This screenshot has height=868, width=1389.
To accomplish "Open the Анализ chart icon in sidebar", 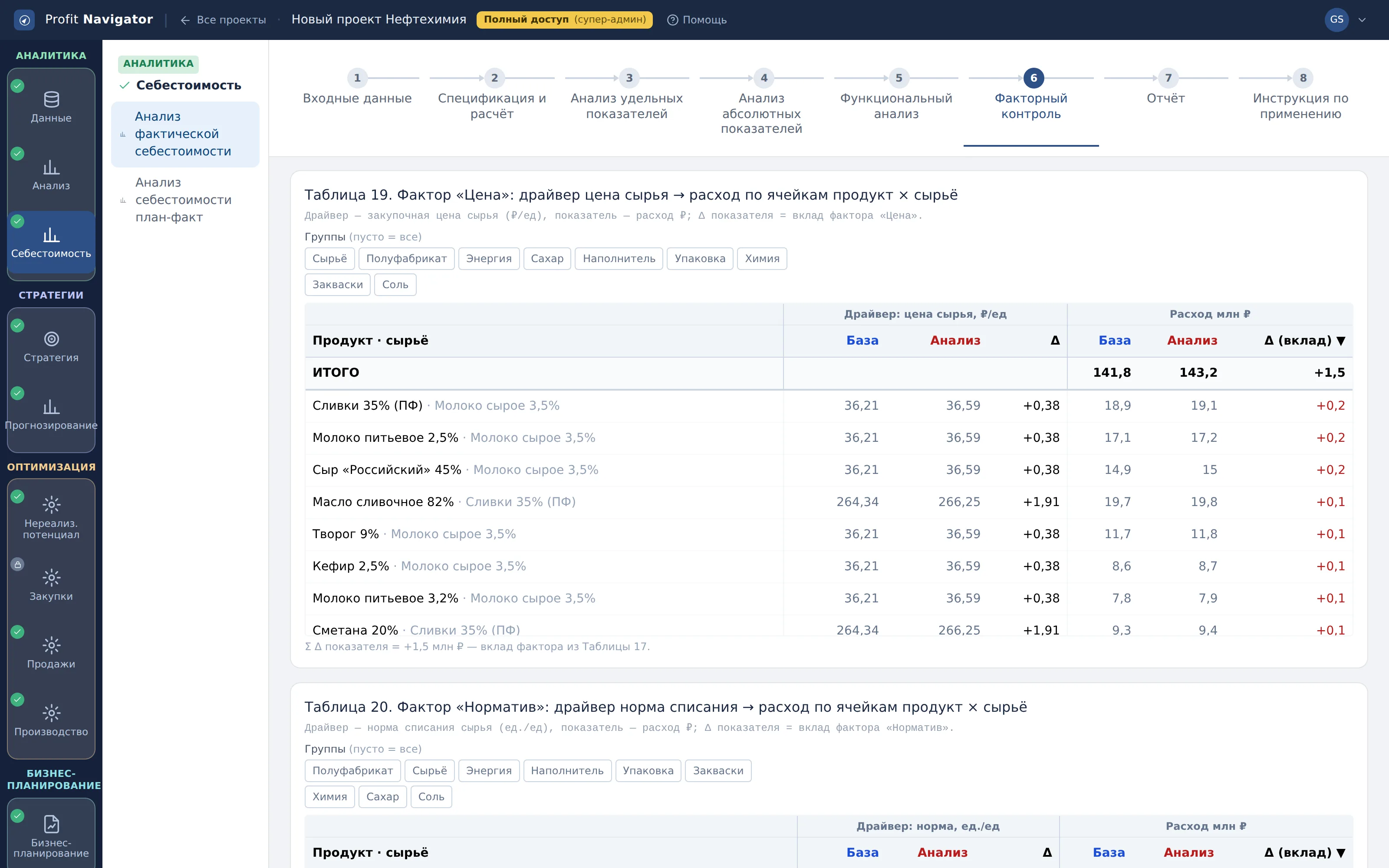I will tap(51, 168).
